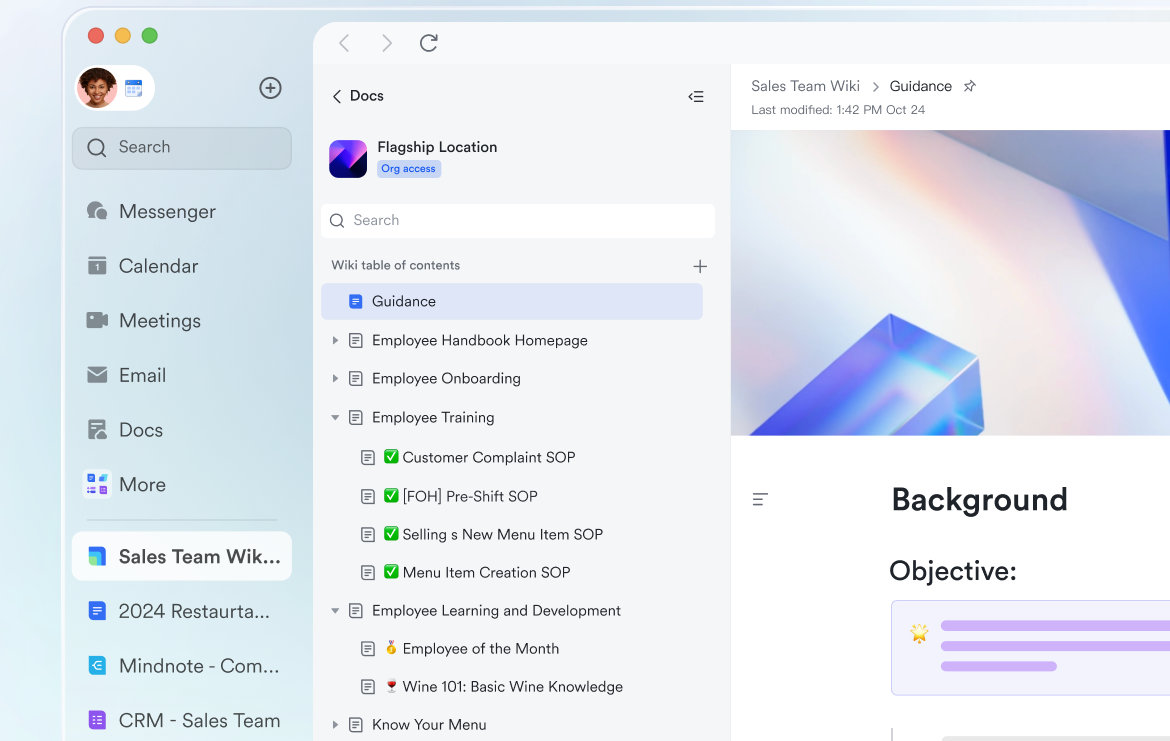Open Selling s New Menu Item SOP
The height and width of the screenshot is (741, 1170).
[502, 534]
